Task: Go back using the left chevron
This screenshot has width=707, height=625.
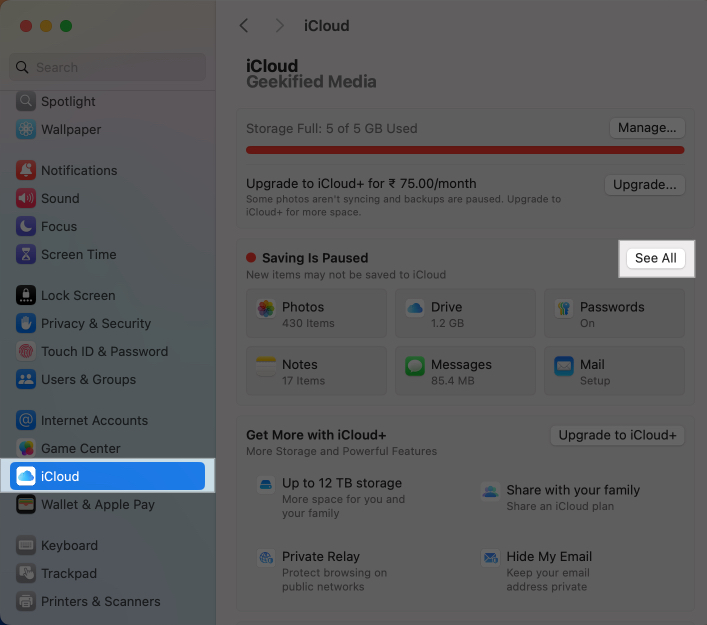Action: (244, 26)
